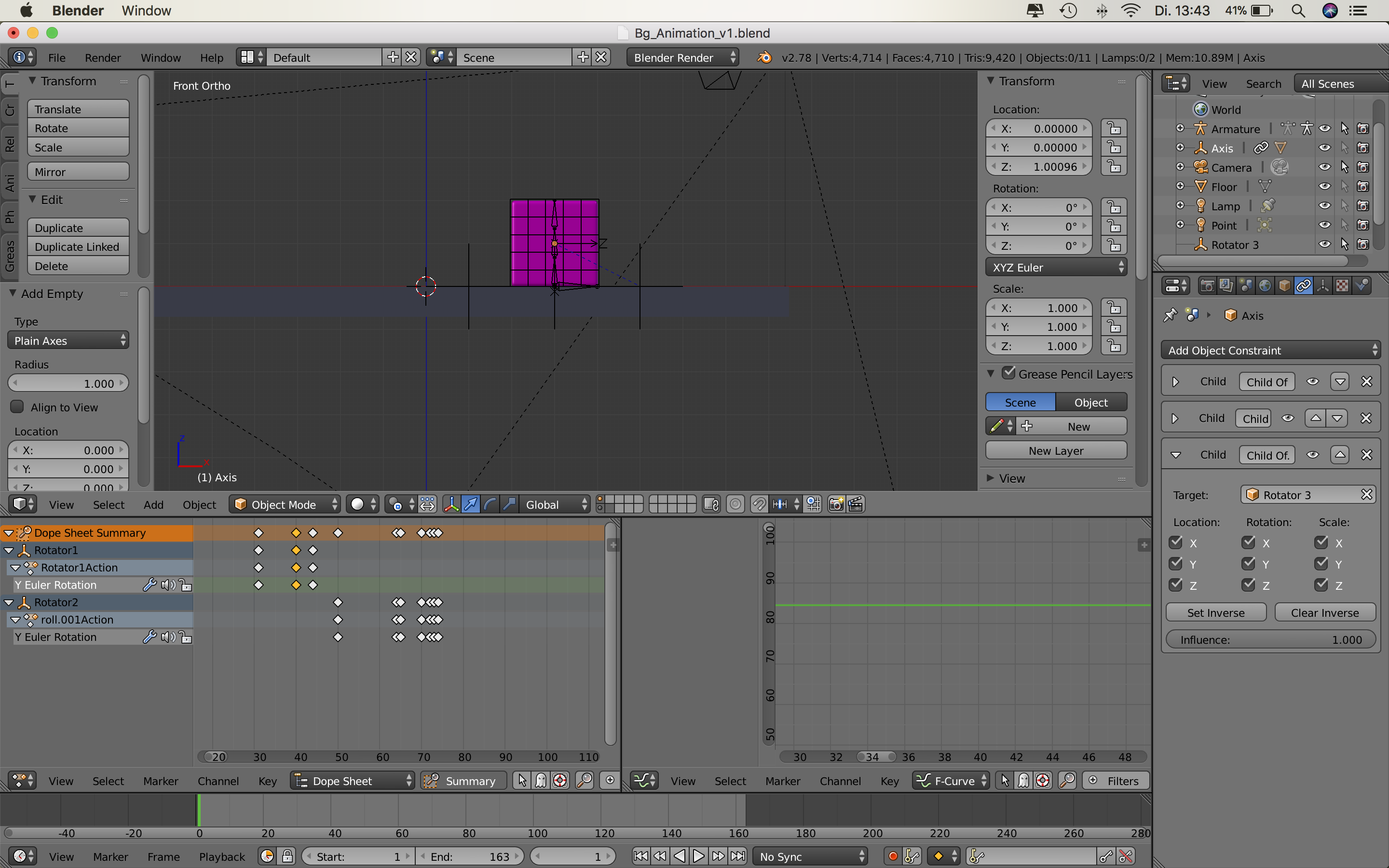Click the New Layer button
The width and height of the screenshot is (1389, 868).
click(1056, 451)
